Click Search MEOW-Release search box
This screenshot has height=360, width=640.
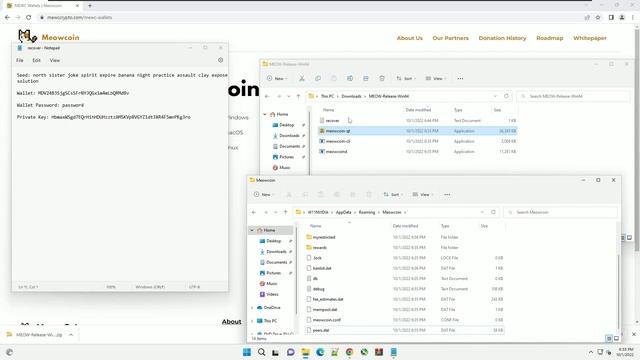(x=573, y=96)
